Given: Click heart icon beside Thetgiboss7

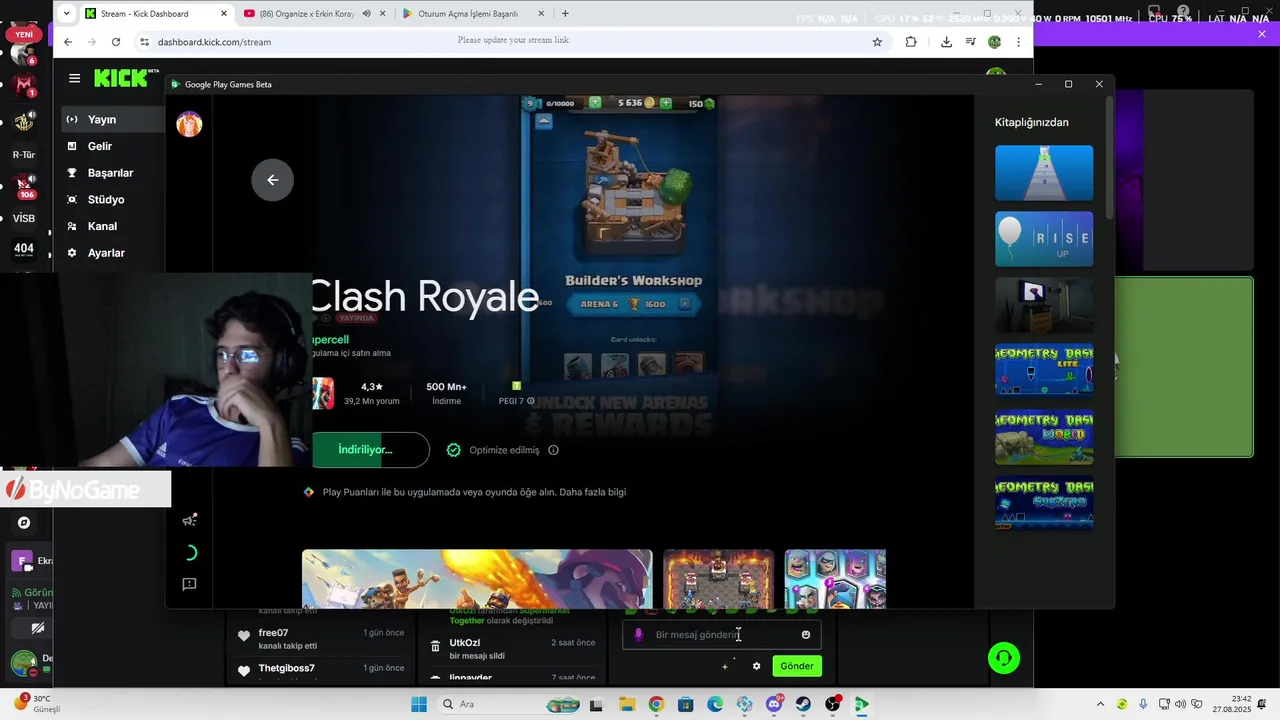Looking at the screenshot, I should pos(244,671).
